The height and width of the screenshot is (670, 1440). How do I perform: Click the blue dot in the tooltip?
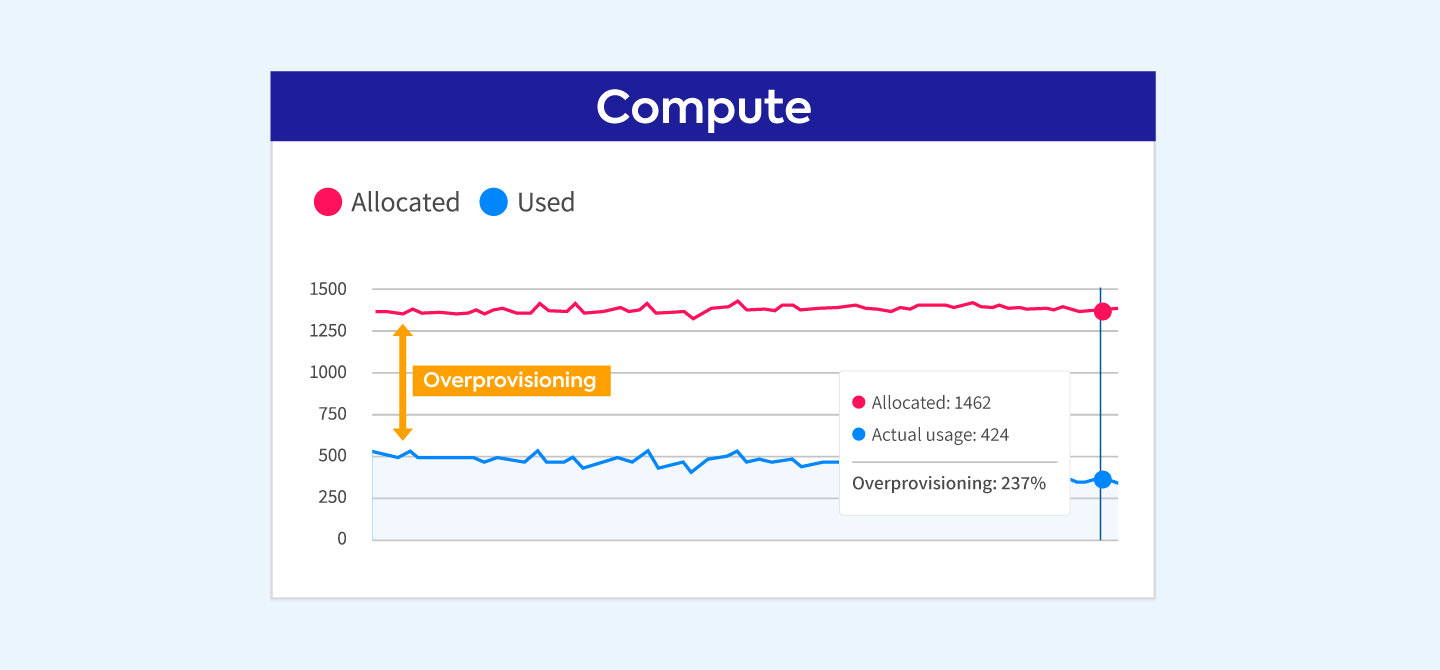coord(858,435)
